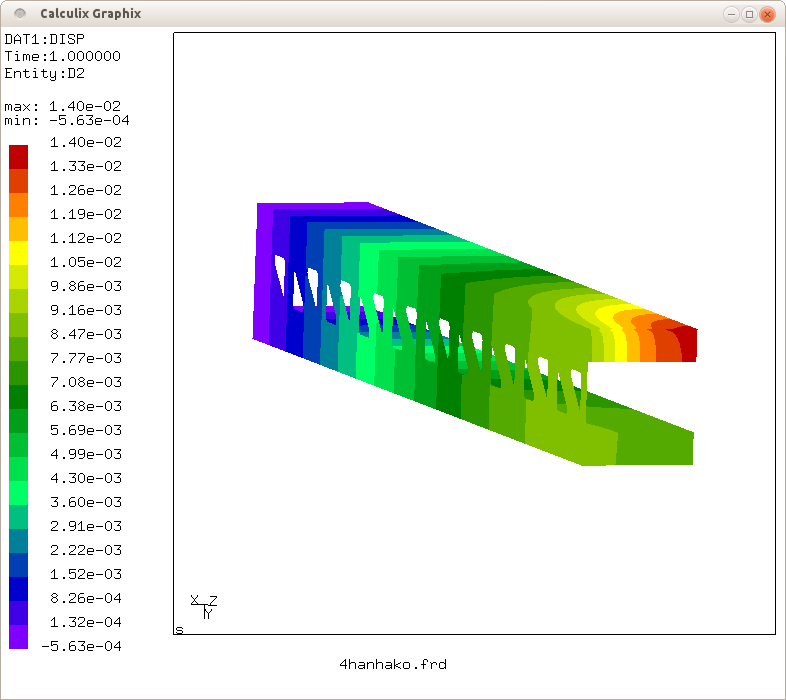This screenshot has width=786, height=700.
Task: Click the 's' marker in the viewport corner
Action: click(x=179, y=630)
